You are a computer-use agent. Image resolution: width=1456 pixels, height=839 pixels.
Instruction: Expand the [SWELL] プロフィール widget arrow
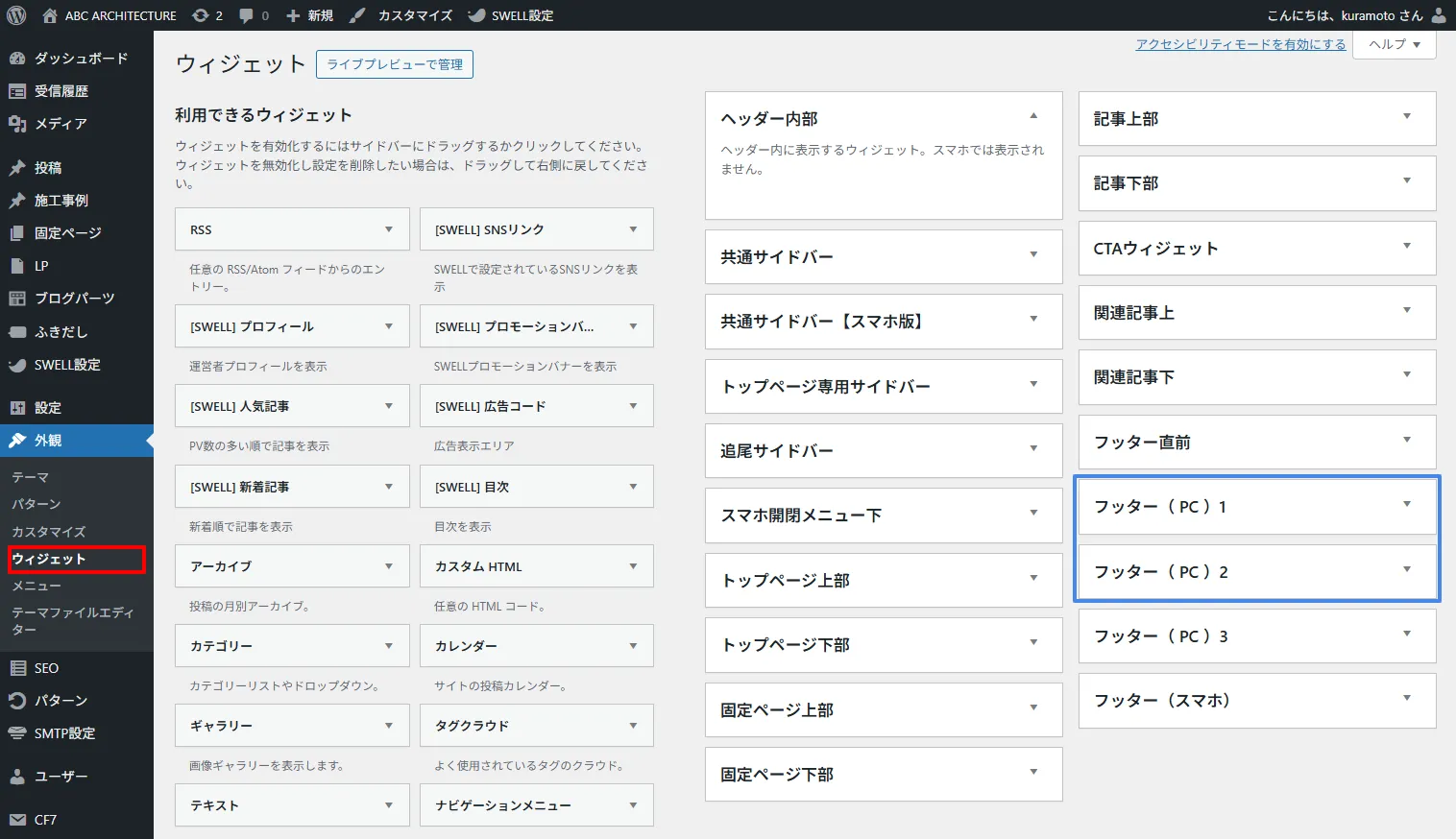[389, 326]
